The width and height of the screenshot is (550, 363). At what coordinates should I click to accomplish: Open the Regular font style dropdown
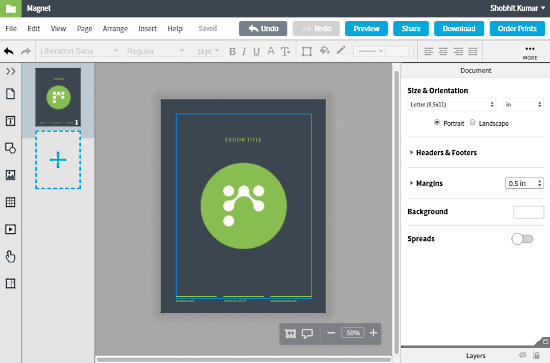coord(156,51)
